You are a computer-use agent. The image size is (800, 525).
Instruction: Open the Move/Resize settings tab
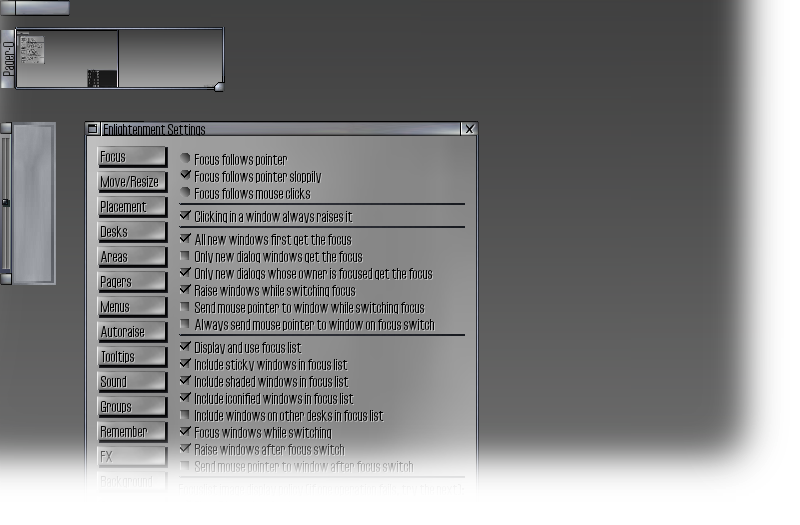(132, 182)
